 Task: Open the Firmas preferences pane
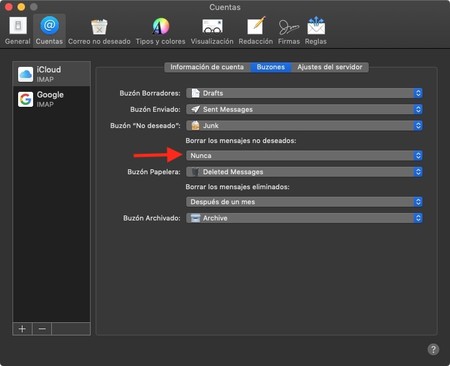click(x=289, y=31)
